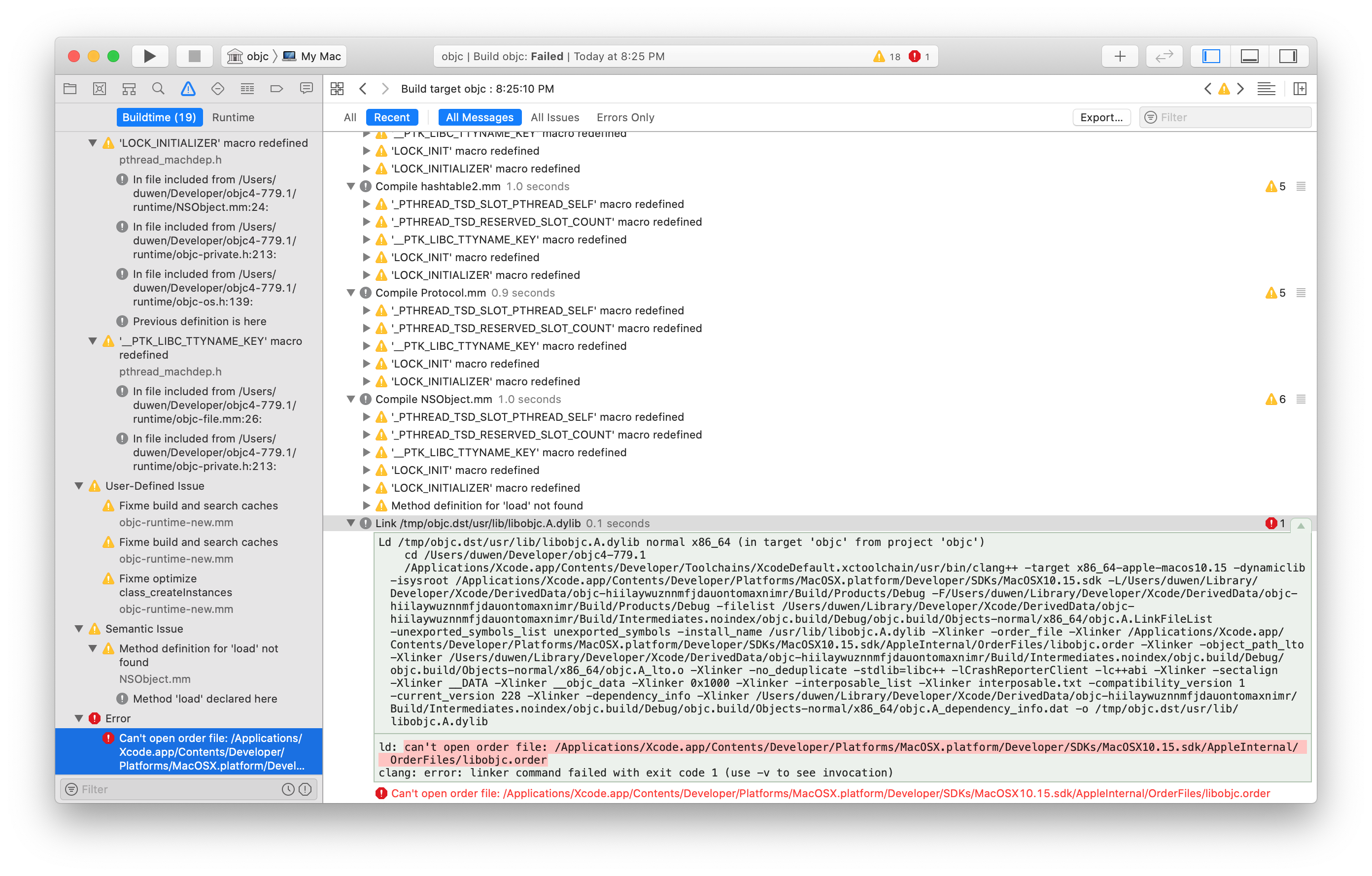Select the Can't open order file error
This screenshot has height=876, width=1372.
click(x=189, y=751)
